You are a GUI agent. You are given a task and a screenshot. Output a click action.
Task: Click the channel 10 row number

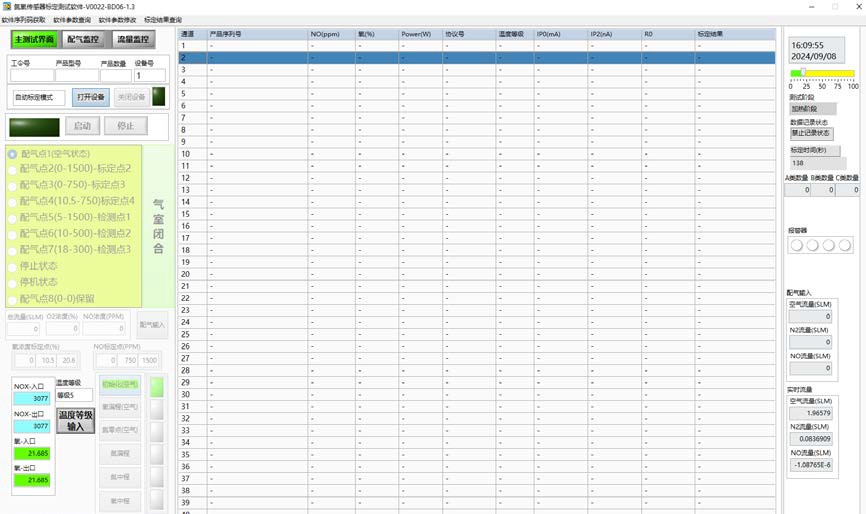coord(186,154)
